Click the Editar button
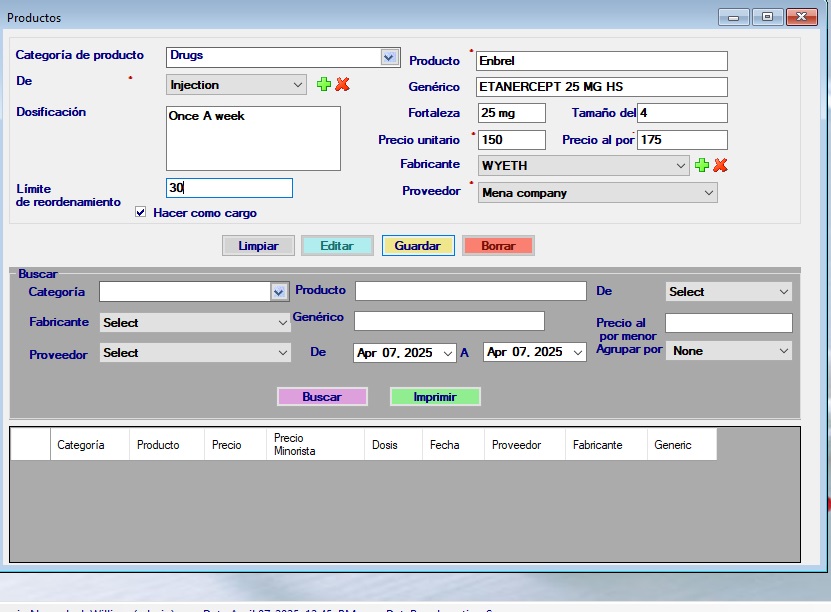The height and width of the screenshot is (612, 831). 337,246
